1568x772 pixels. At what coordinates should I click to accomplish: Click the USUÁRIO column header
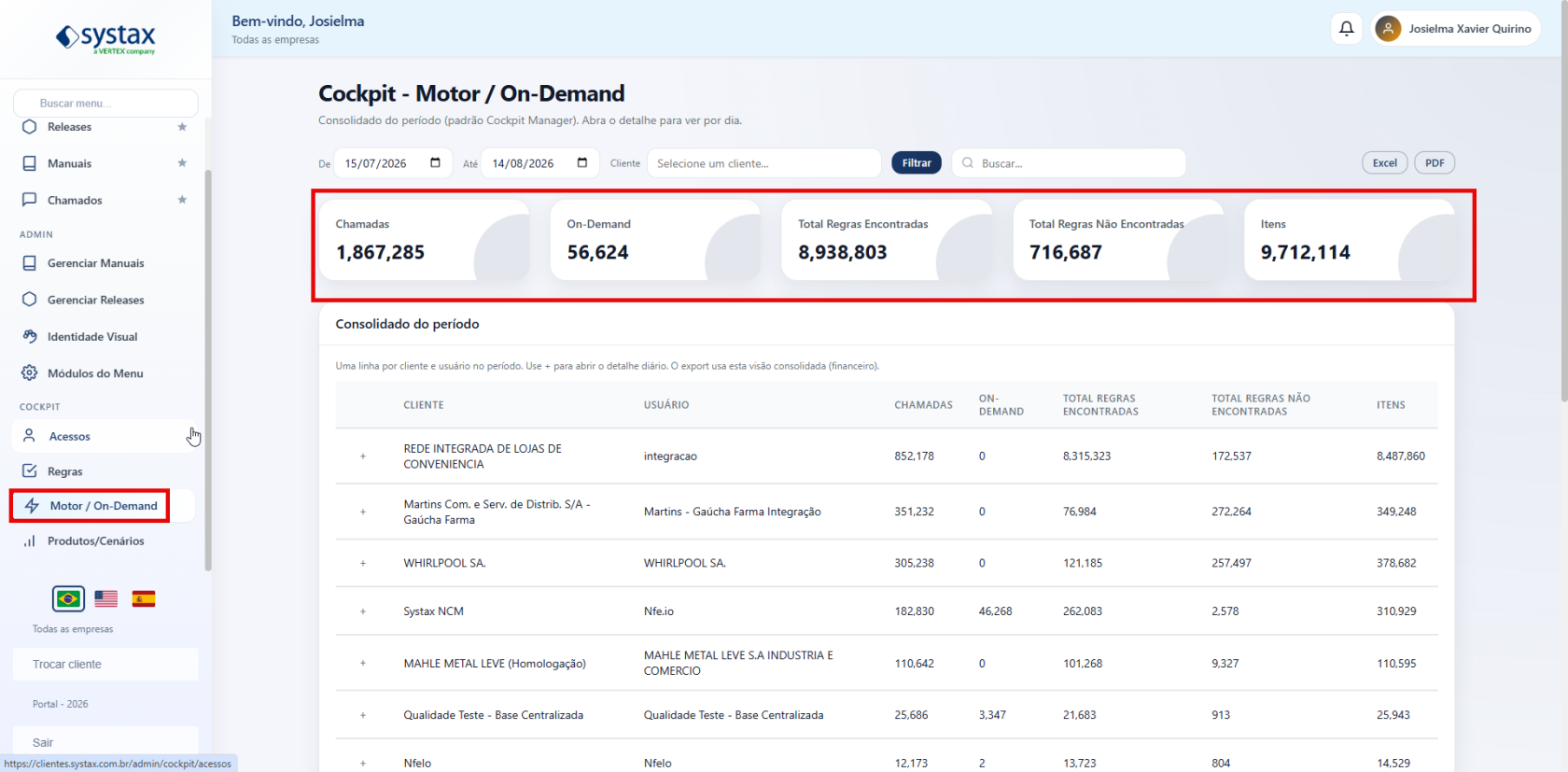coord(666,405)
